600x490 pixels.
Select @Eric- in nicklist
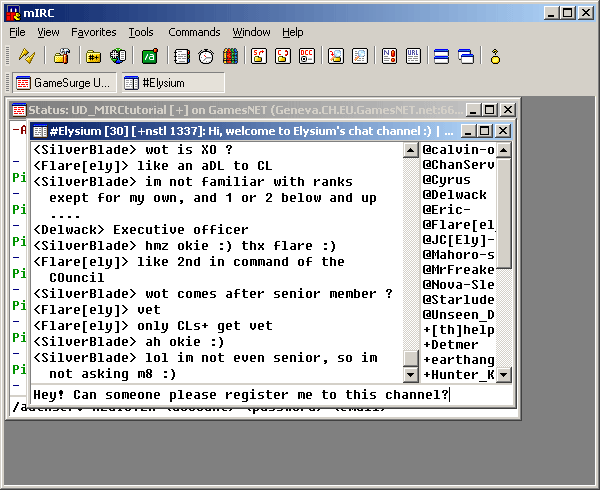pyautogui.click(x=458, y=210)
